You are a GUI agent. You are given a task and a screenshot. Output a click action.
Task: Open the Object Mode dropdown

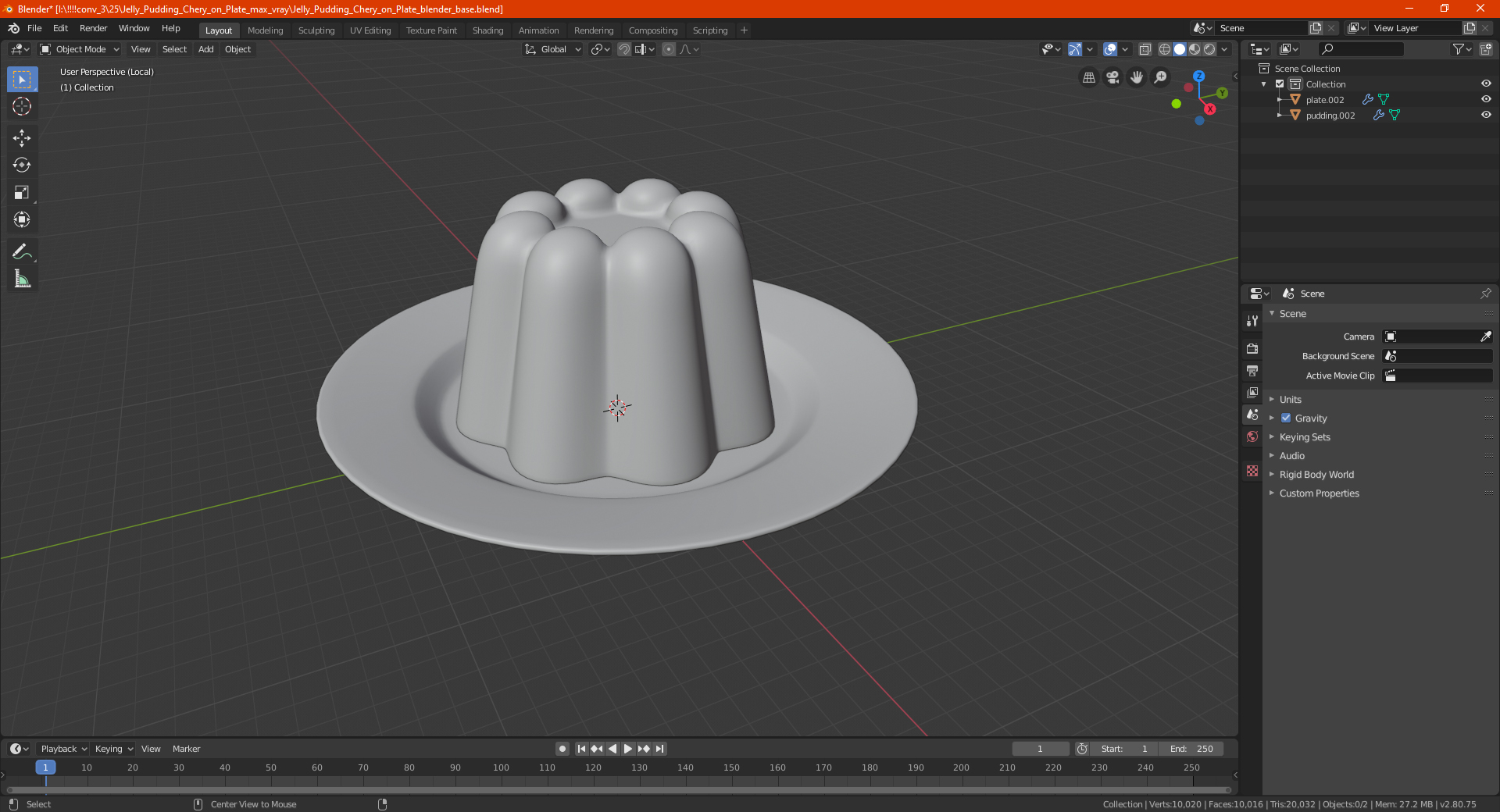[x=80, y=49]
